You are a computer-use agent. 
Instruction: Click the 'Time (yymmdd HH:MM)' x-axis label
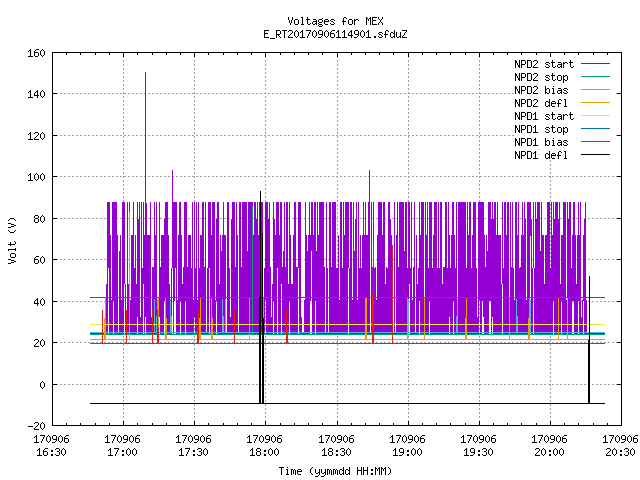(335, 471)
